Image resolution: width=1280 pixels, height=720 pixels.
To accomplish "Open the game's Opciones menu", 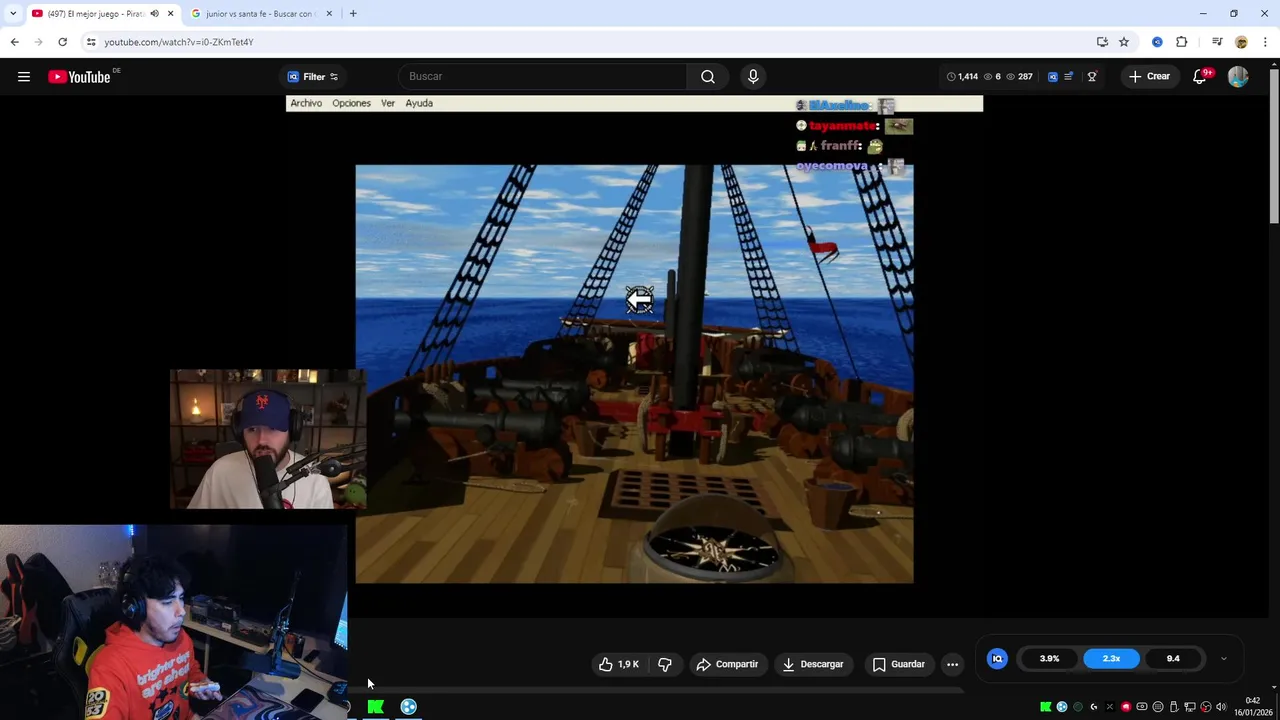I will pyautogui.click(x=351, y=103).
